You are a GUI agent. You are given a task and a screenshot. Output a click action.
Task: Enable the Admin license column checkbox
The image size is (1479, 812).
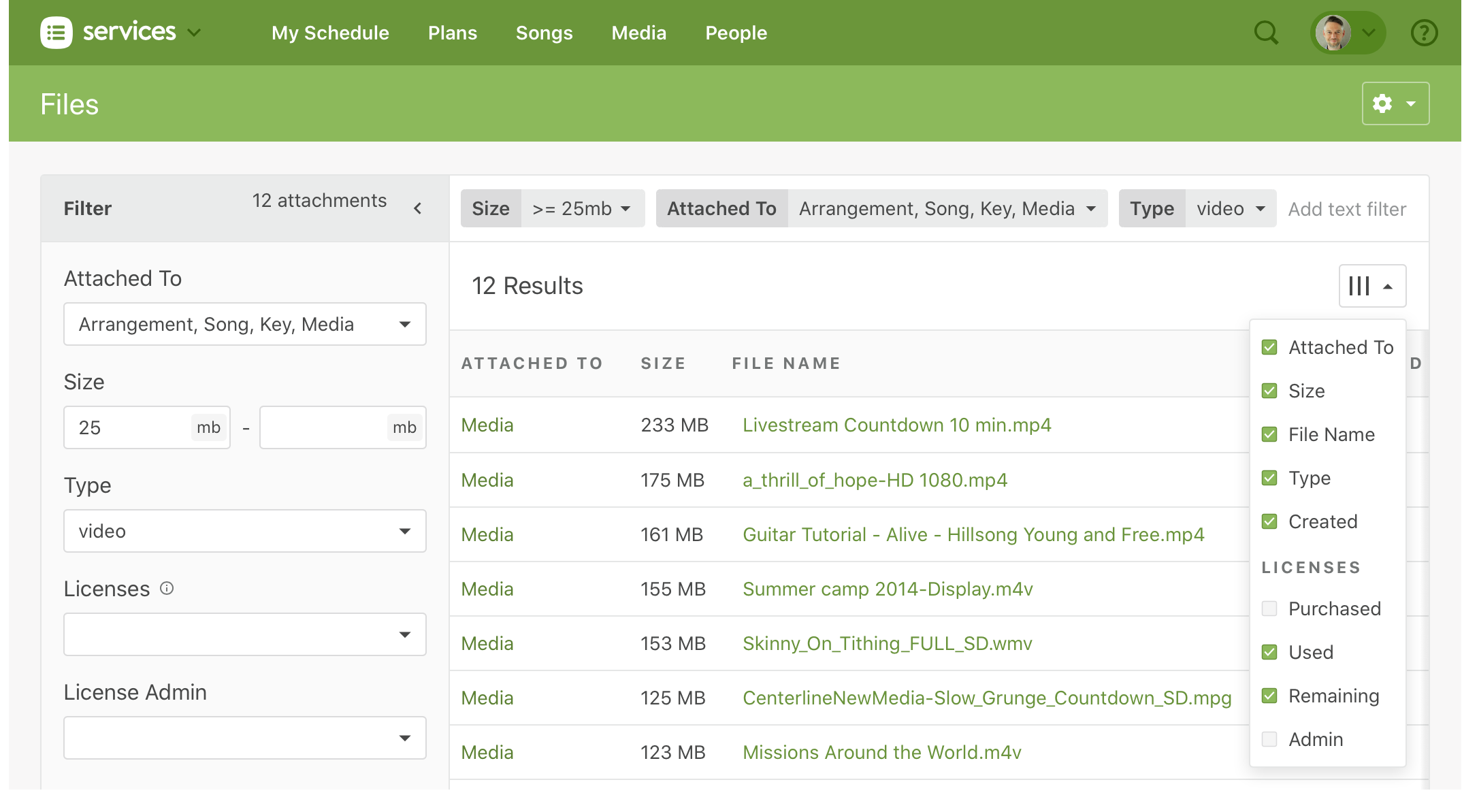click(x=1269, y=739)
